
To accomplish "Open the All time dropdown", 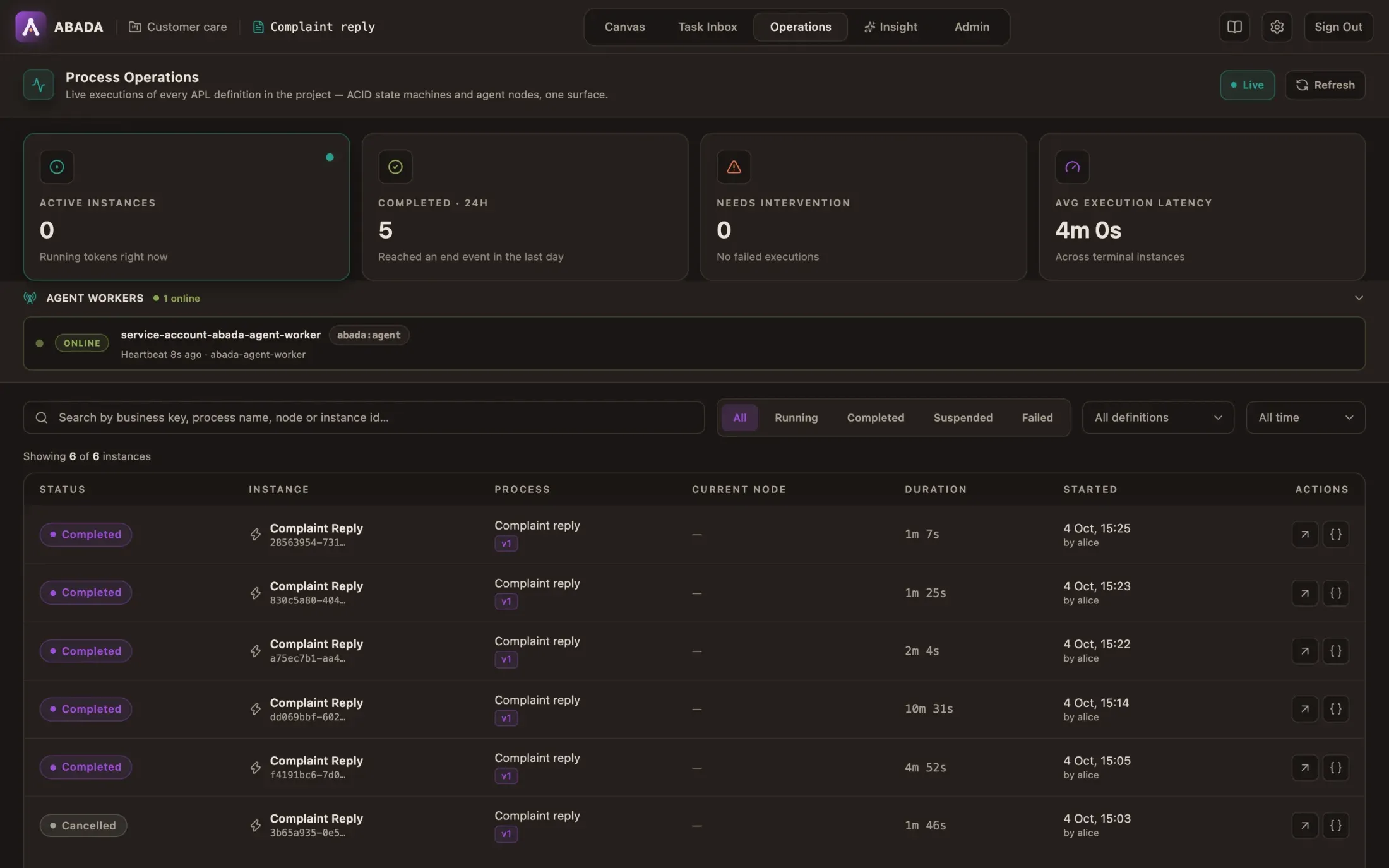I will click(1305, 417).
